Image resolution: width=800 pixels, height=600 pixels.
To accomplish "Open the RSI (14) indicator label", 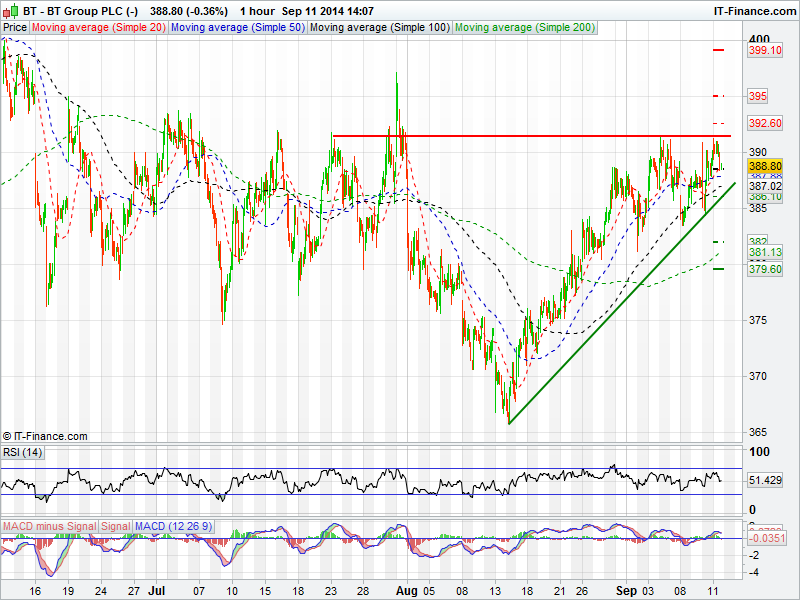I will click(x=23, y=454).
